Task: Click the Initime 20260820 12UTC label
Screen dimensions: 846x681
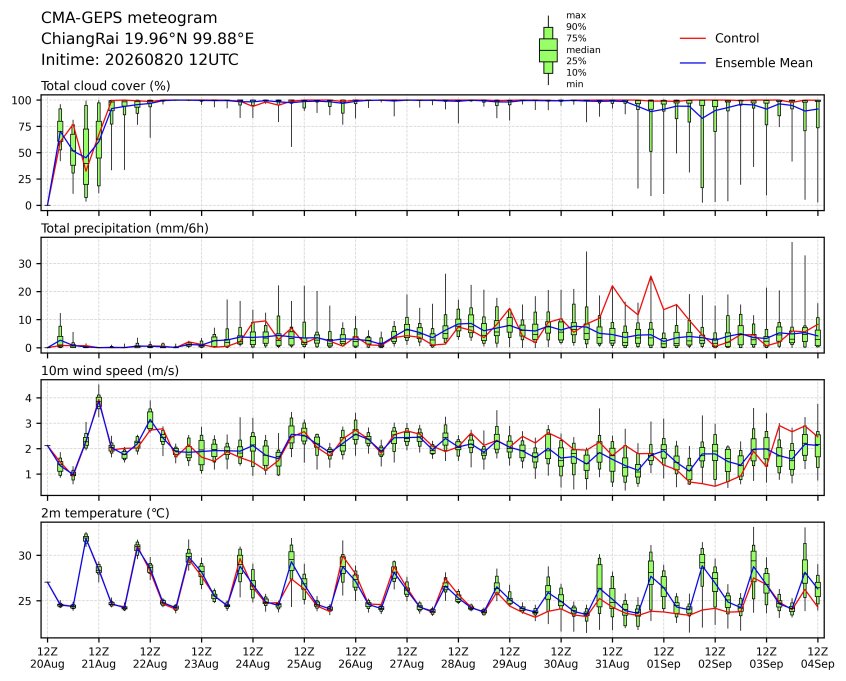Action: [140, 59]
